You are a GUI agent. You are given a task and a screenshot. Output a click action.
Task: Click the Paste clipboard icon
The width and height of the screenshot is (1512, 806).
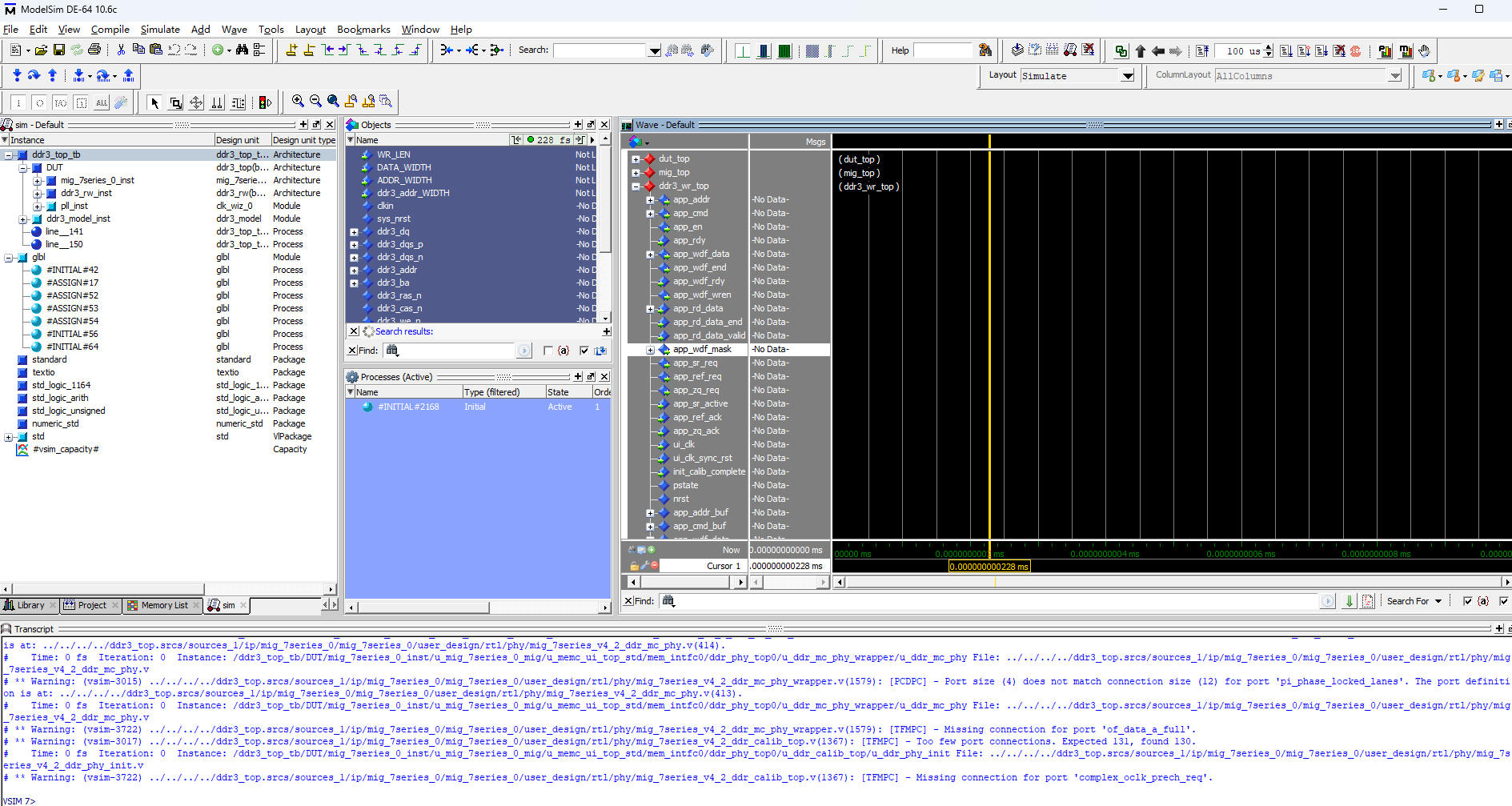[x=156, y=50]
